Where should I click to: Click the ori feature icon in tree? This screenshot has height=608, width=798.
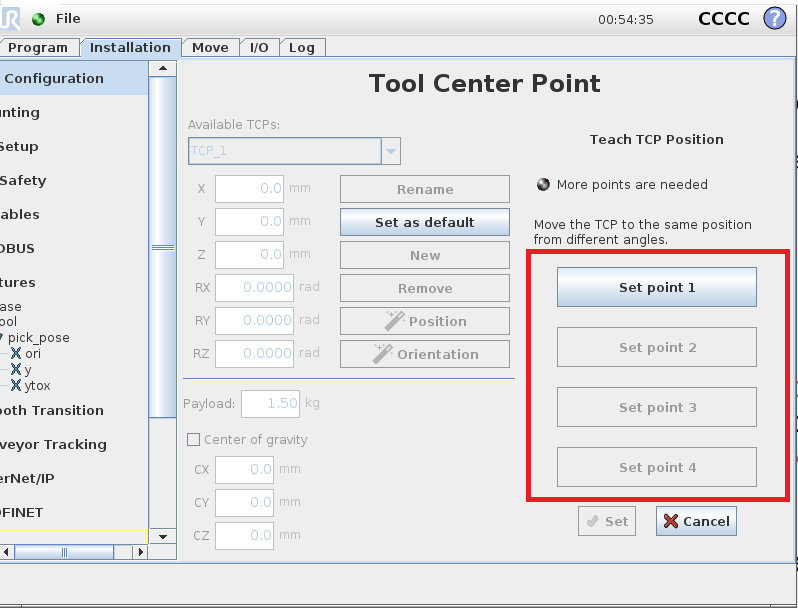pyautogui.click(x=16, y=353)
